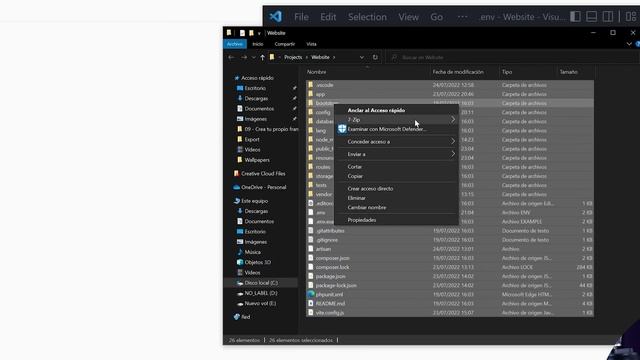This screenshot has width=640, height=360.
Task: Toggle the primary side bar in VS Code
Action: click(x=575, y=16)
